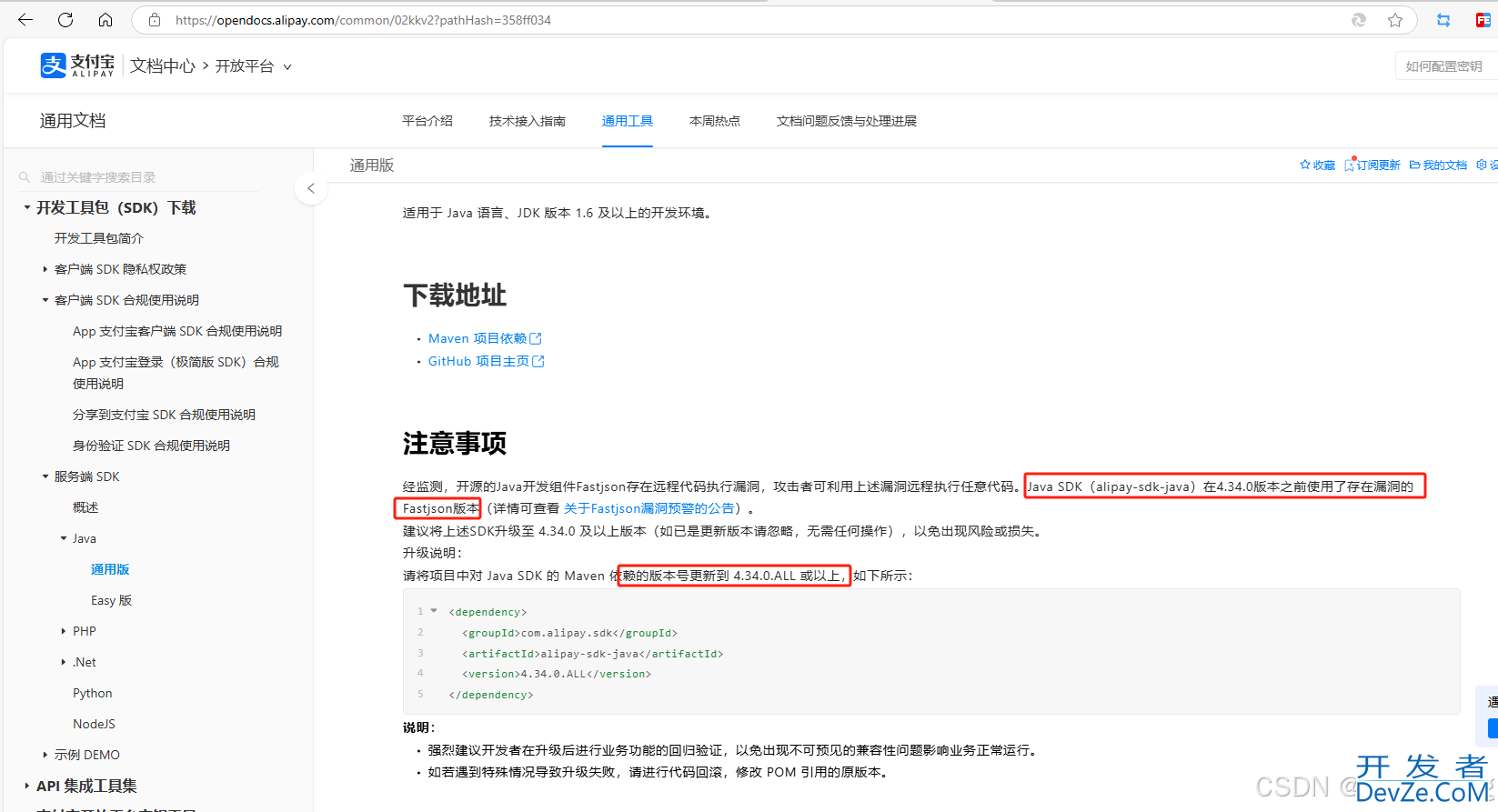Image resolution: width=1498 pixels, height=812 pixels.
Task: Open GitHub 项目主页 link
Action: click(x=478, y=361)
